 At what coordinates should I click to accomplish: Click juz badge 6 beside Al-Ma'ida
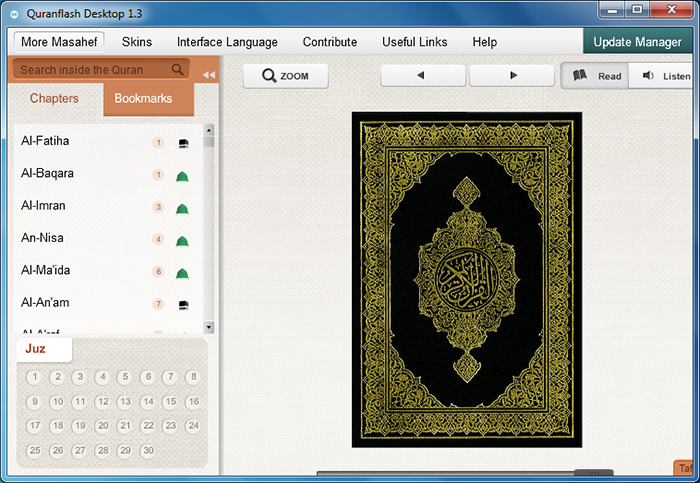tap(158, 271)
